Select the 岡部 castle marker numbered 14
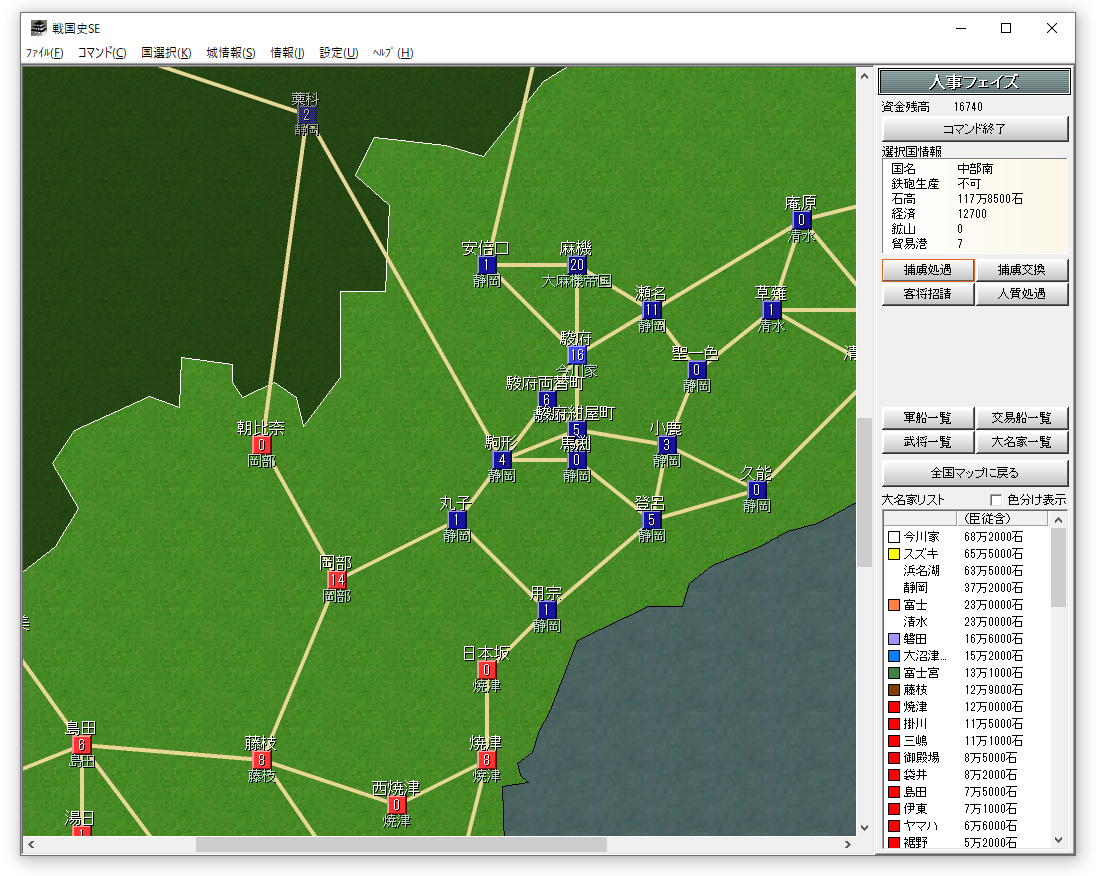Viewport: 1096px width, 876px height. 337,580
